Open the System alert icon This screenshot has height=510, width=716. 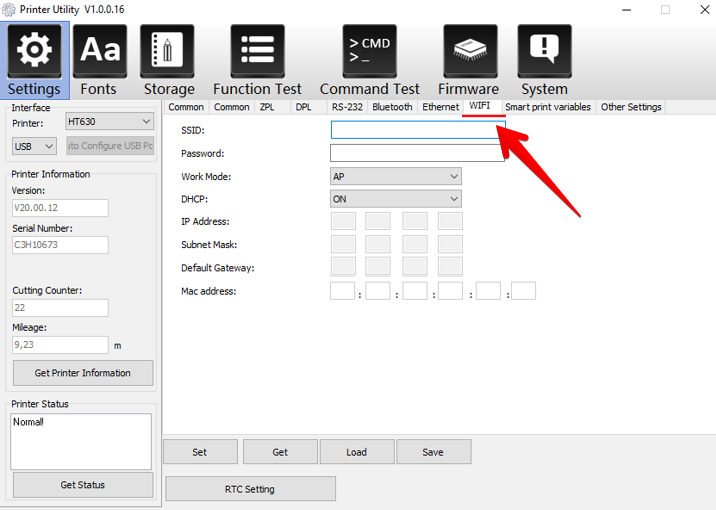click(544, 52)
